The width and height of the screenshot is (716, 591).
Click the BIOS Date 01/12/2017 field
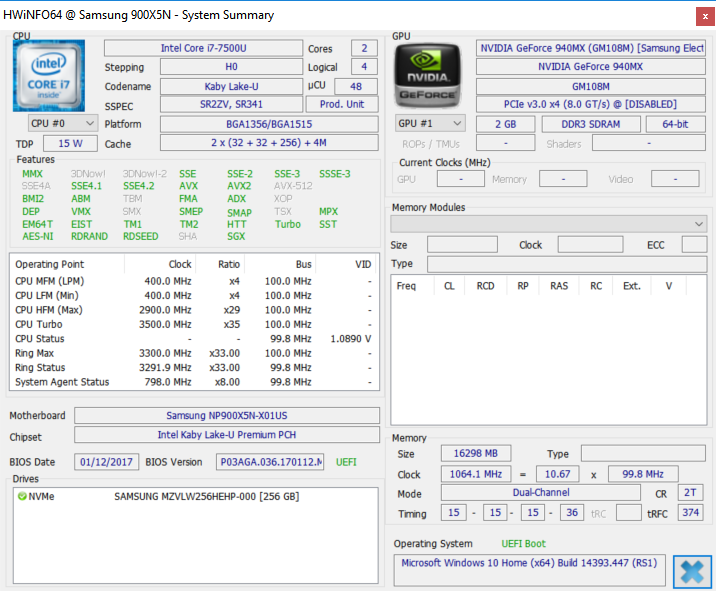click(x=106, y=462)
